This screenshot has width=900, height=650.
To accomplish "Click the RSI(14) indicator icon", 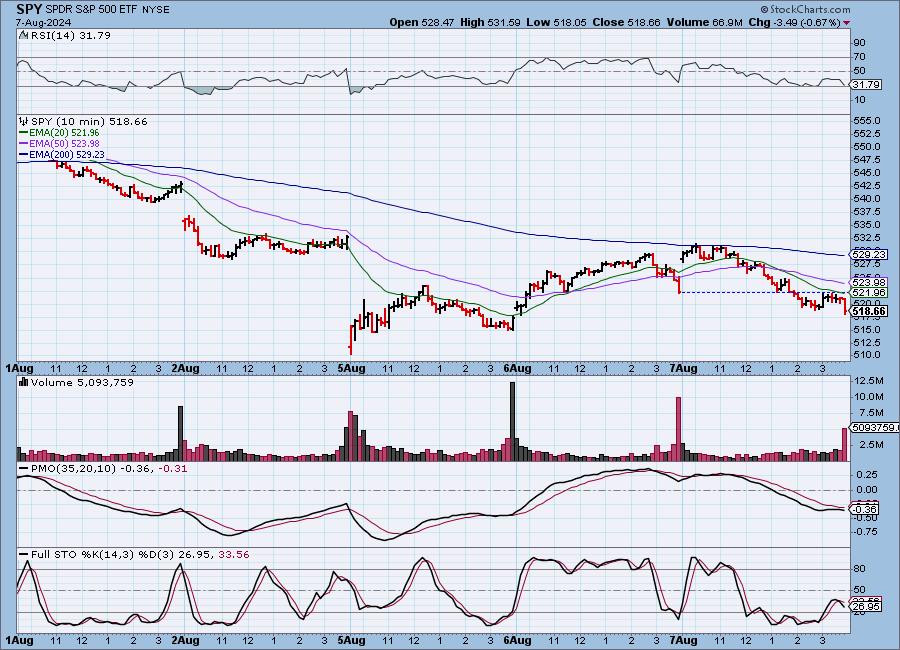I will 23,35.
